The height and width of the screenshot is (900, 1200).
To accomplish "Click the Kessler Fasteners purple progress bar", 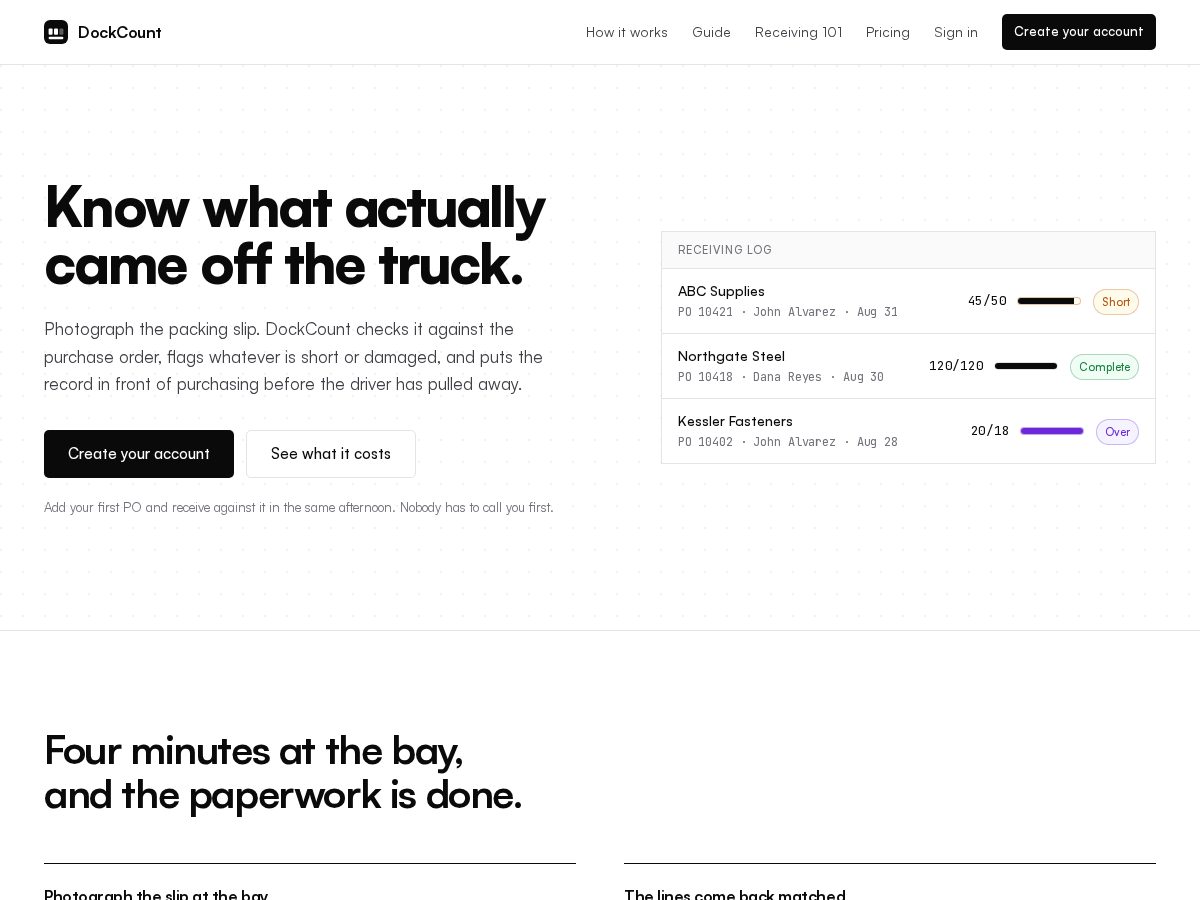I will [x=1052, y=431].
